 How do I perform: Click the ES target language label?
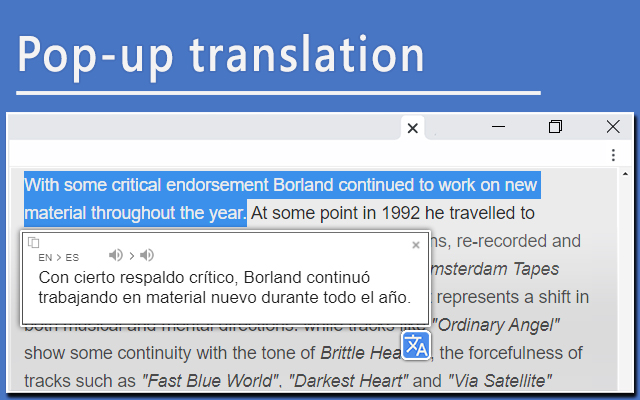click(x=72, y=258)
